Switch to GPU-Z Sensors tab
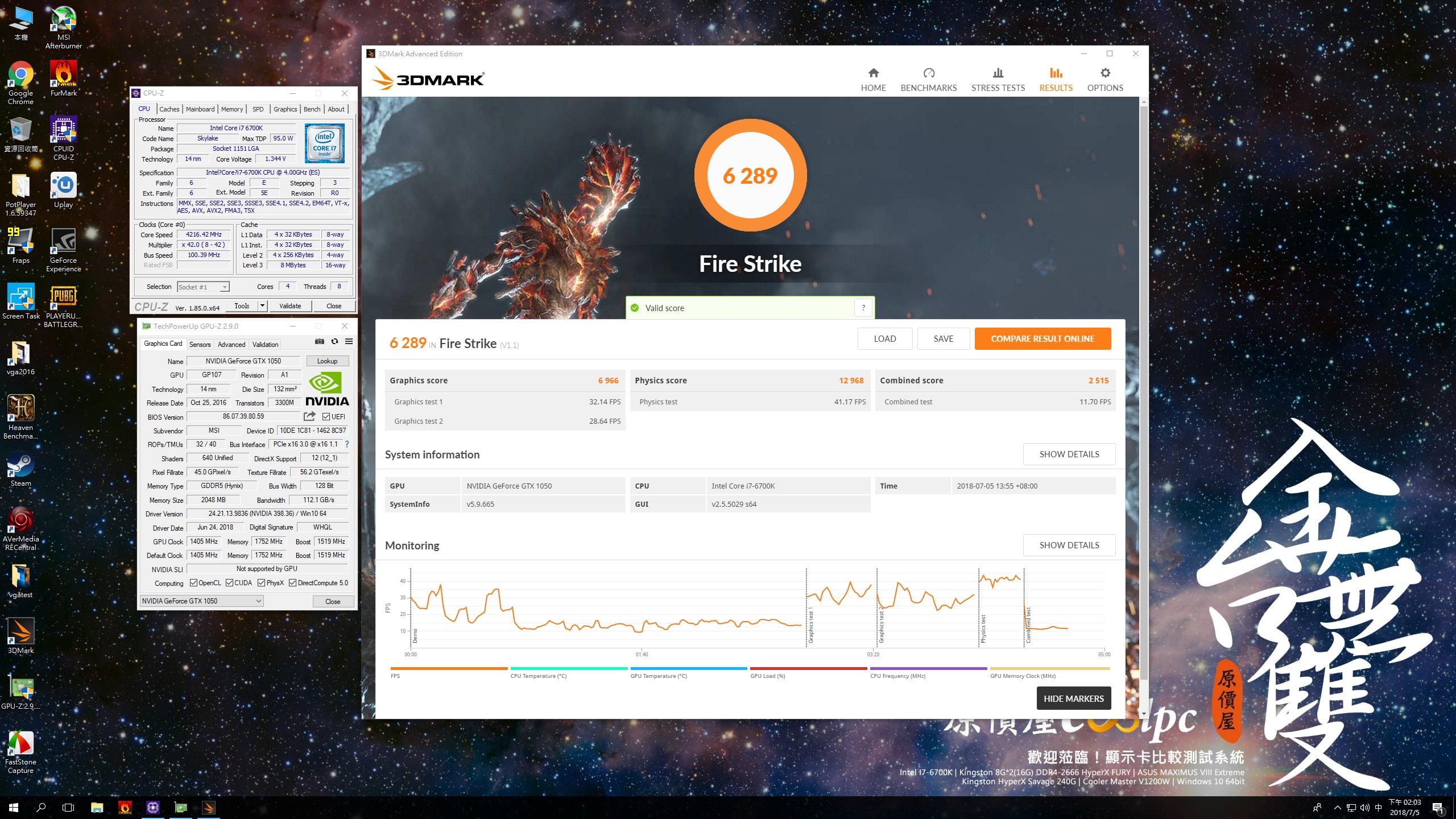Viewport: 1456px width, 819px height. tap(200, 345)
